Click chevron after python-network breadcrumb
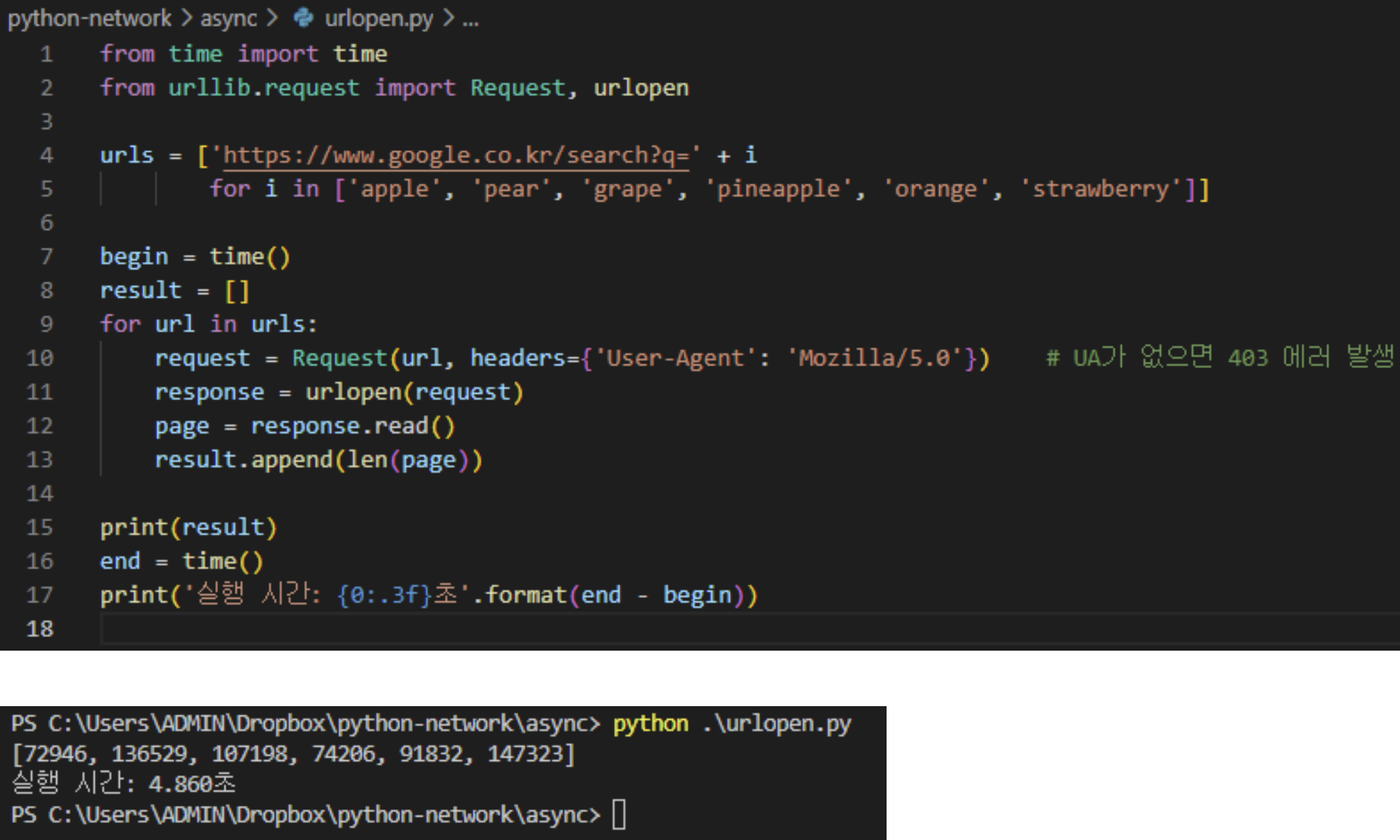Image resolution: width=1400 pixels, height=840 pixels. (x=186, y=18)
